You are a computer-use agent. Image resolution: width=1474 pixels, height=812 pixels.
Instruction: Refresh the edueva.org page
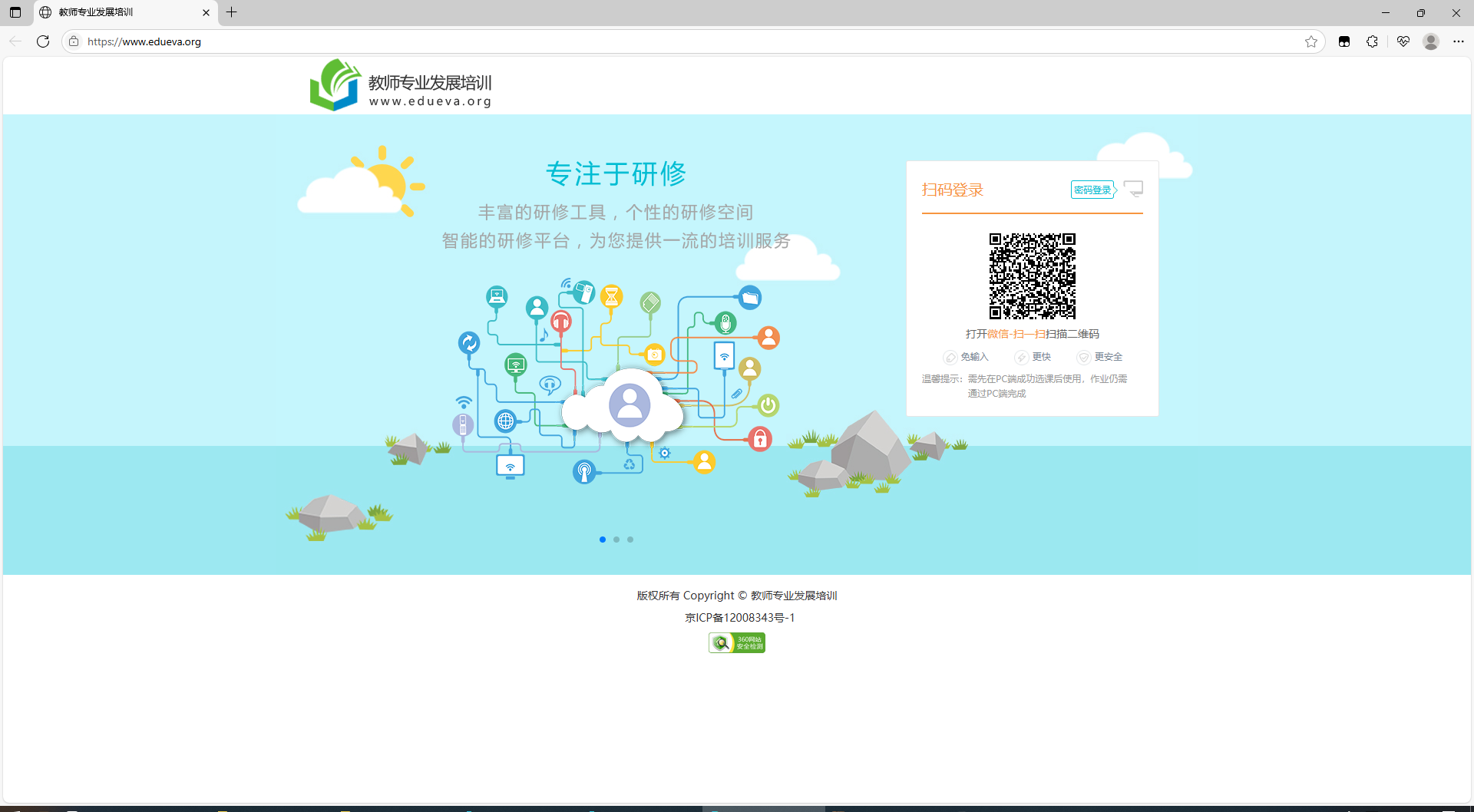tap(43, 41)
